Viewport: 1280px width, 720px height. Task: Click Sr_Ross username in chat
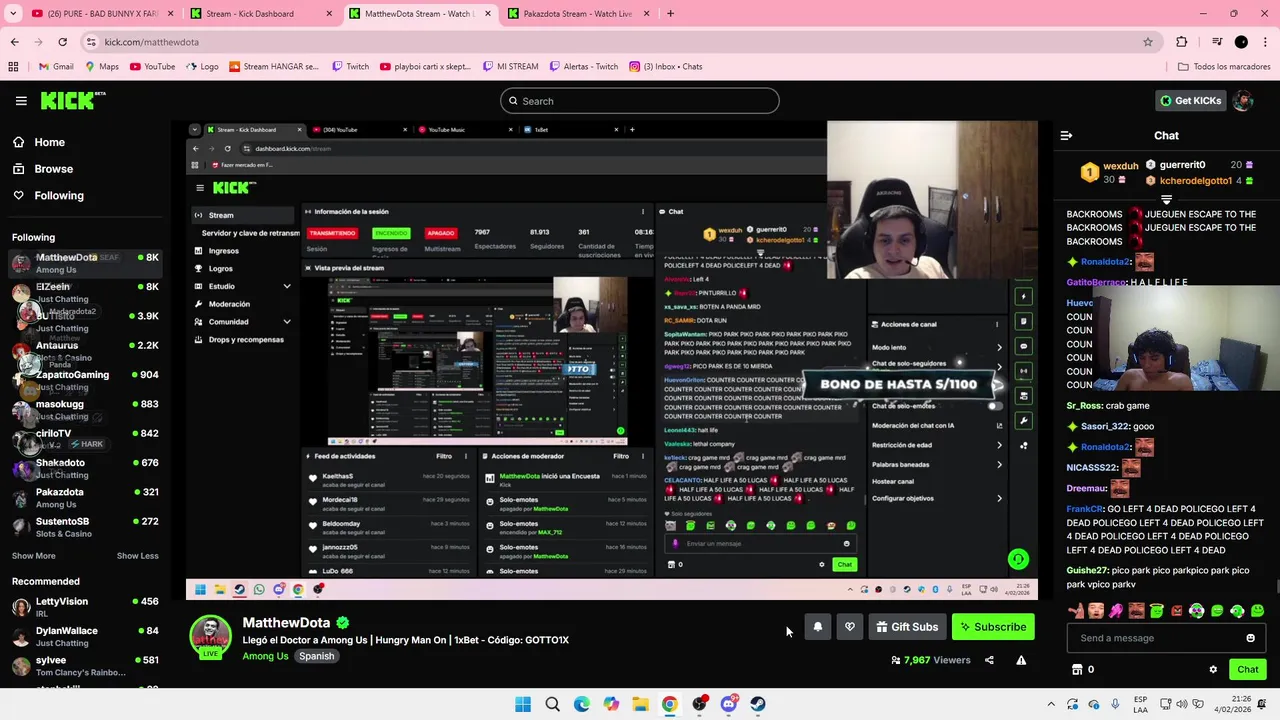coord(1084,406)
